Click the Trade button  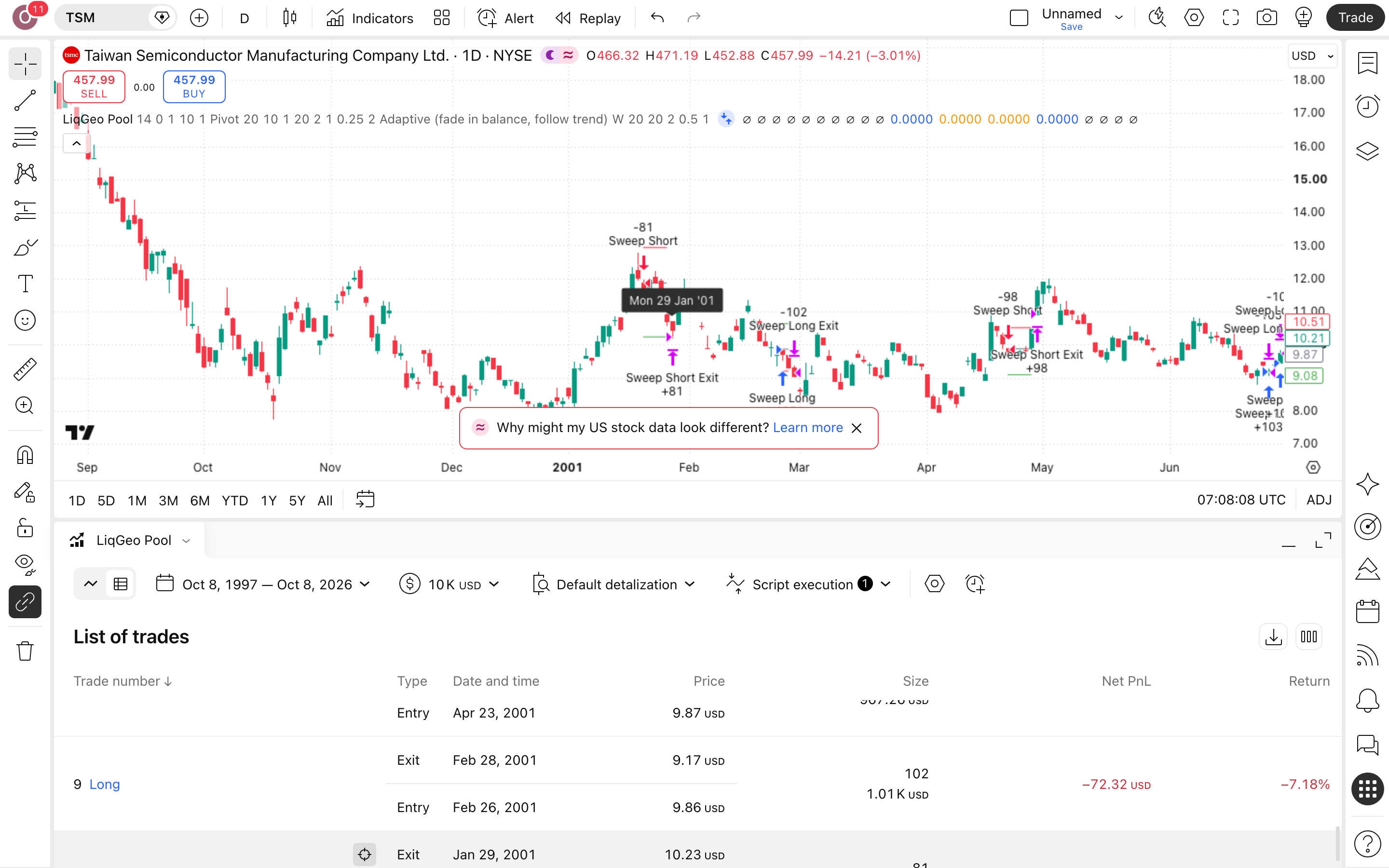(x=1355, y=18)
